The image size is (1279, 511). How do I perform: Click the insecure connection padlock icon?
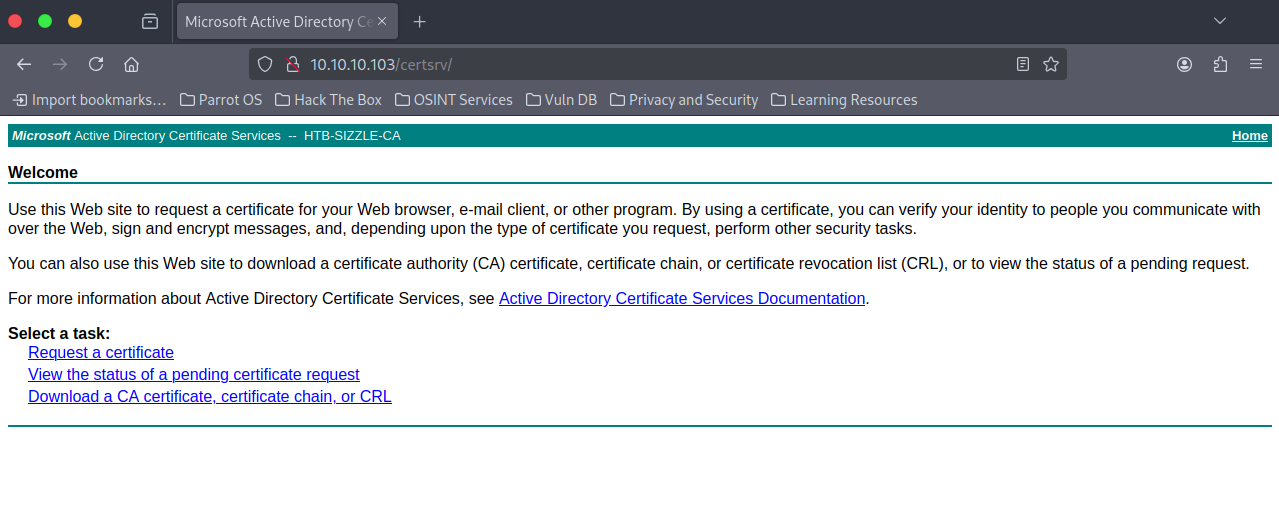tap(293, 64)
